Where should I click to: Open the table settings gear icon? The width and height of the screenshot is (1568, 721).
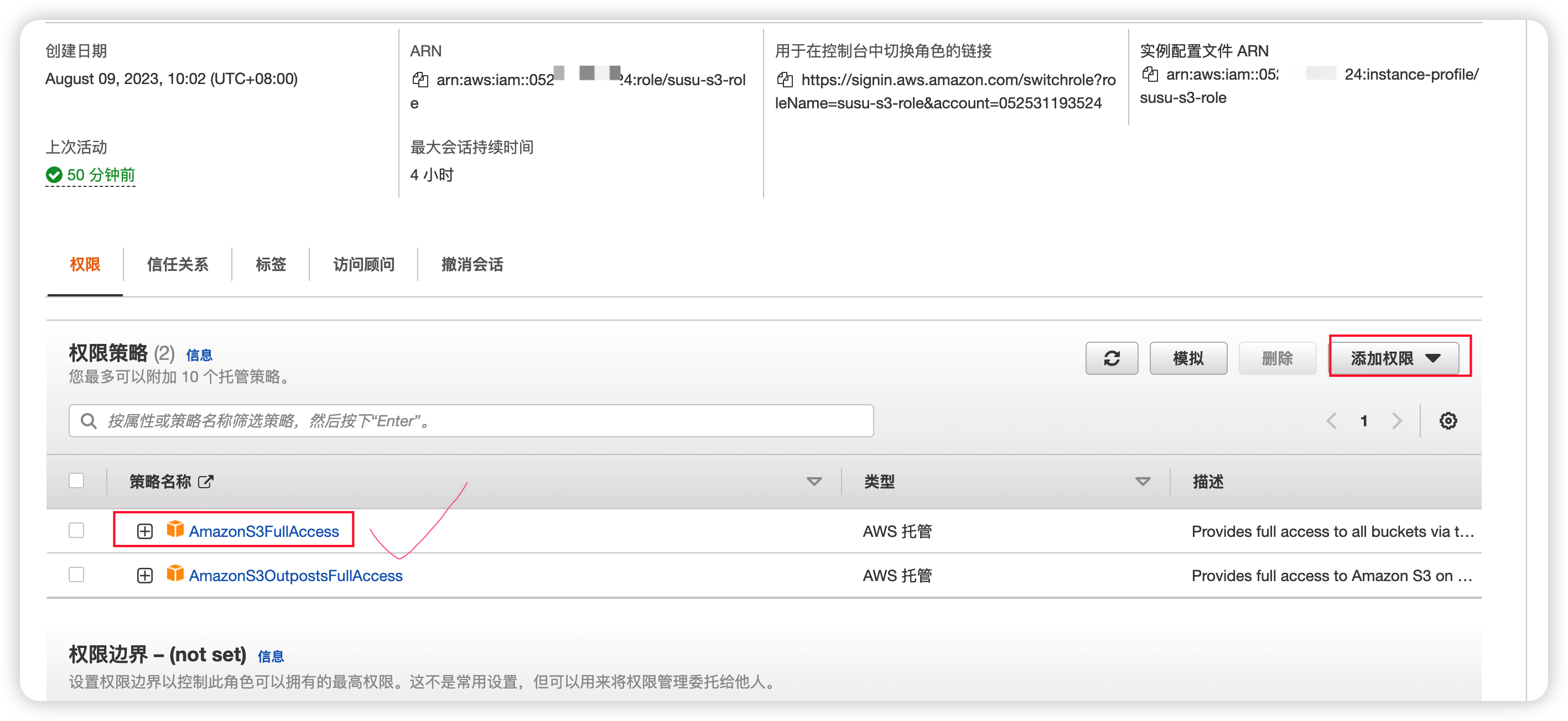pos(1447,420)
